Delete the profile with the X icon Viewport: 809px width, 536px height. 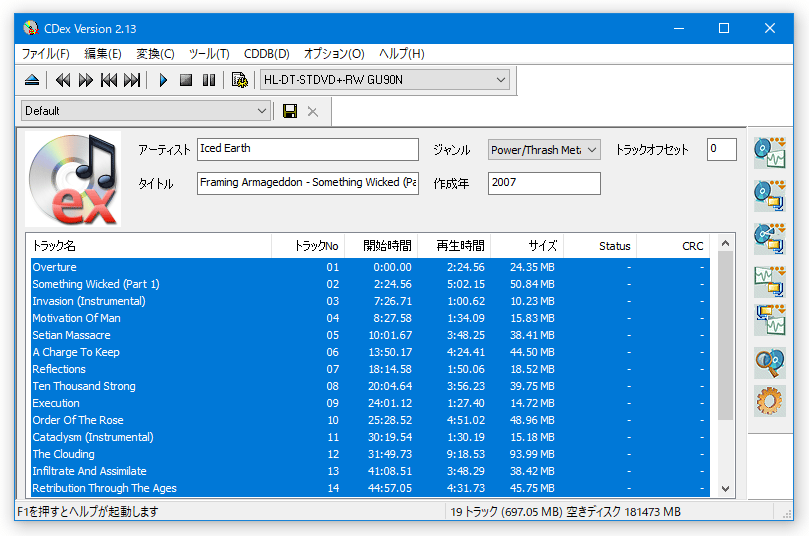[313, 111]
